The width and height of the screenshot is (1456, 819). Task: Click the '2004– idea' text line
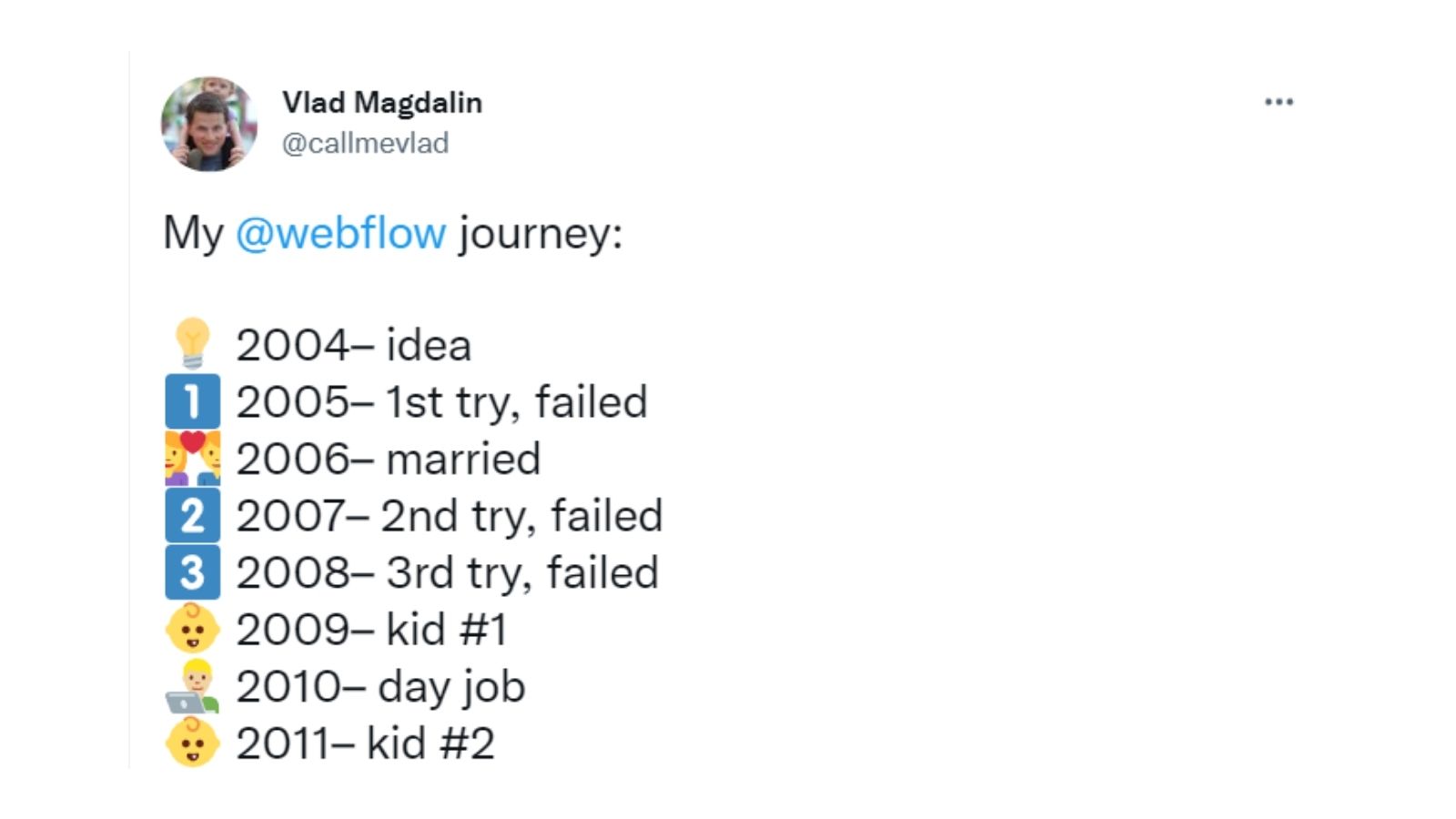pos(354,346)
